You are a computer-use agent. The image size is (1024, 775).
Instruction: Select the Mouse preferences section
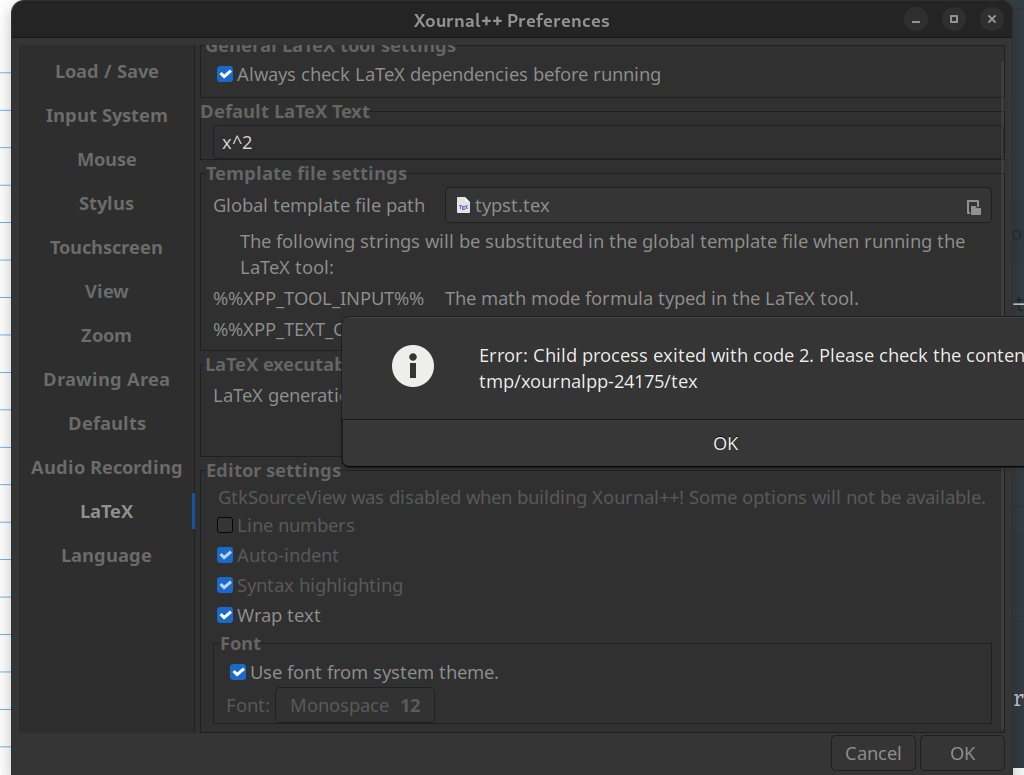tap(106, 159)
